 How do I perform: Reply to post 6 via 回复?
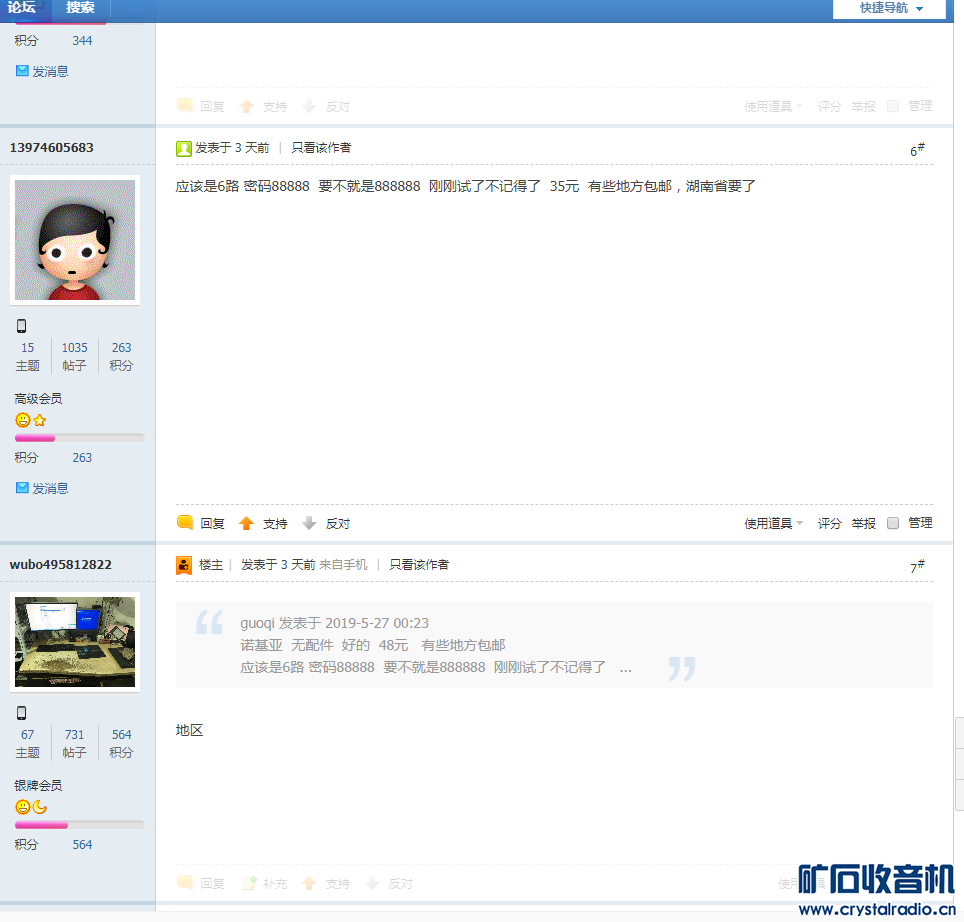[x=212, y=524]
